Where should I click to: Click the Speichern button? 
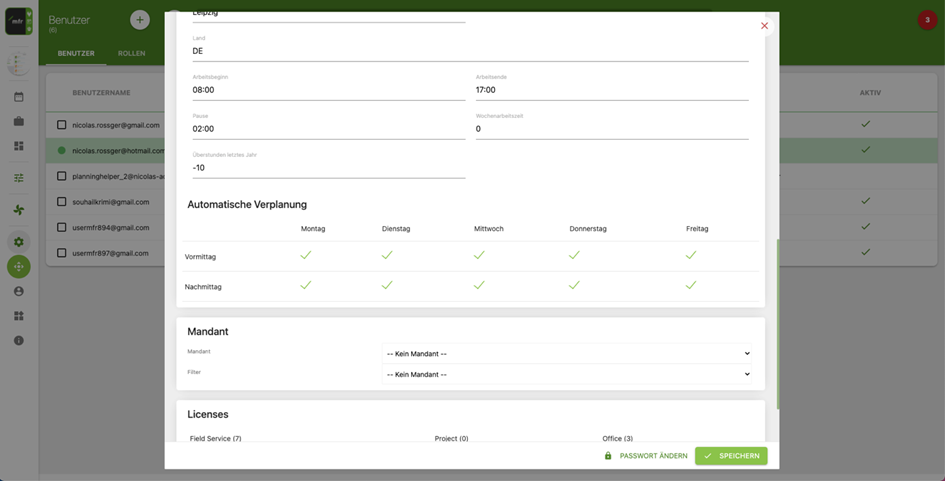731,456
